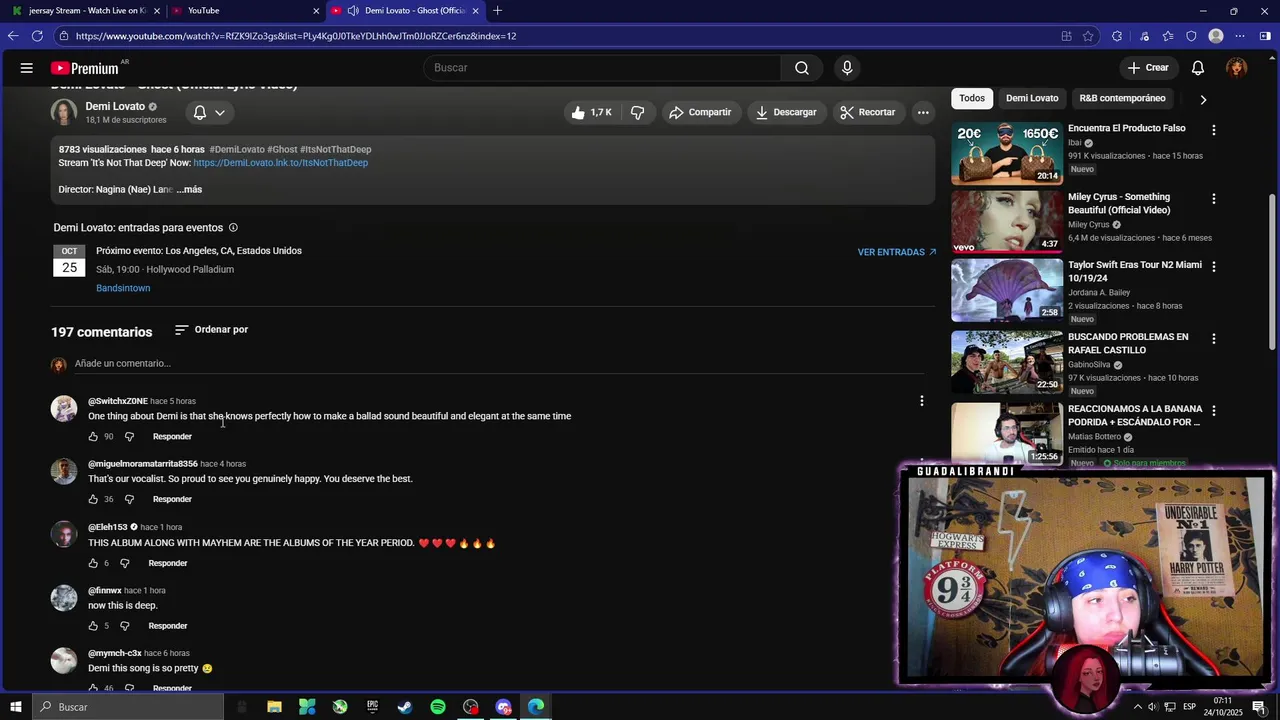Open browser settings and more menu

(1240, 36)
